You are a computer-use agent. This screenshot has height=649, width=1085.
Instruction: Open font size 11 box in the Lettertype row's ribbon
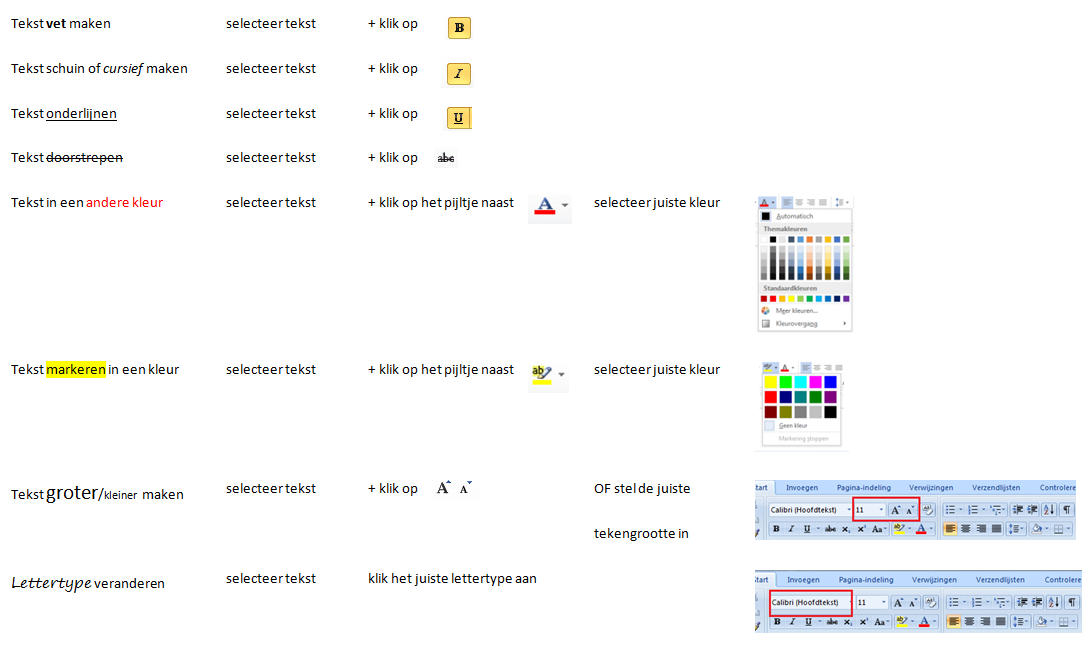pyautogui.click(x=873, y=602)
